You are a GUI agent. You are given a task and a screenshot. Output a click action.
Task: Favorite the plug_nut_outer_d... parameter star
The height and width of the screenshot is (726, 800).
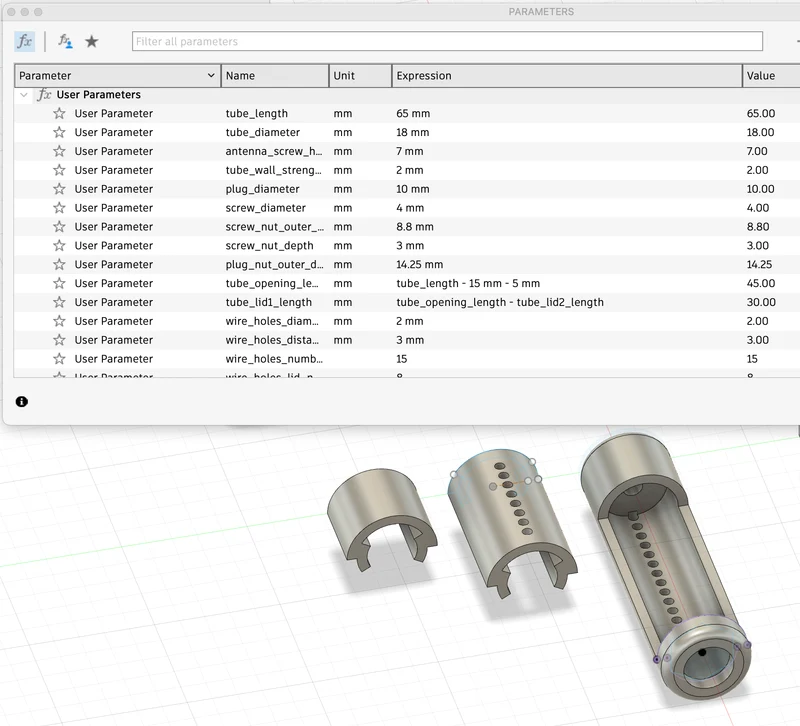click(x=59, y=264)
